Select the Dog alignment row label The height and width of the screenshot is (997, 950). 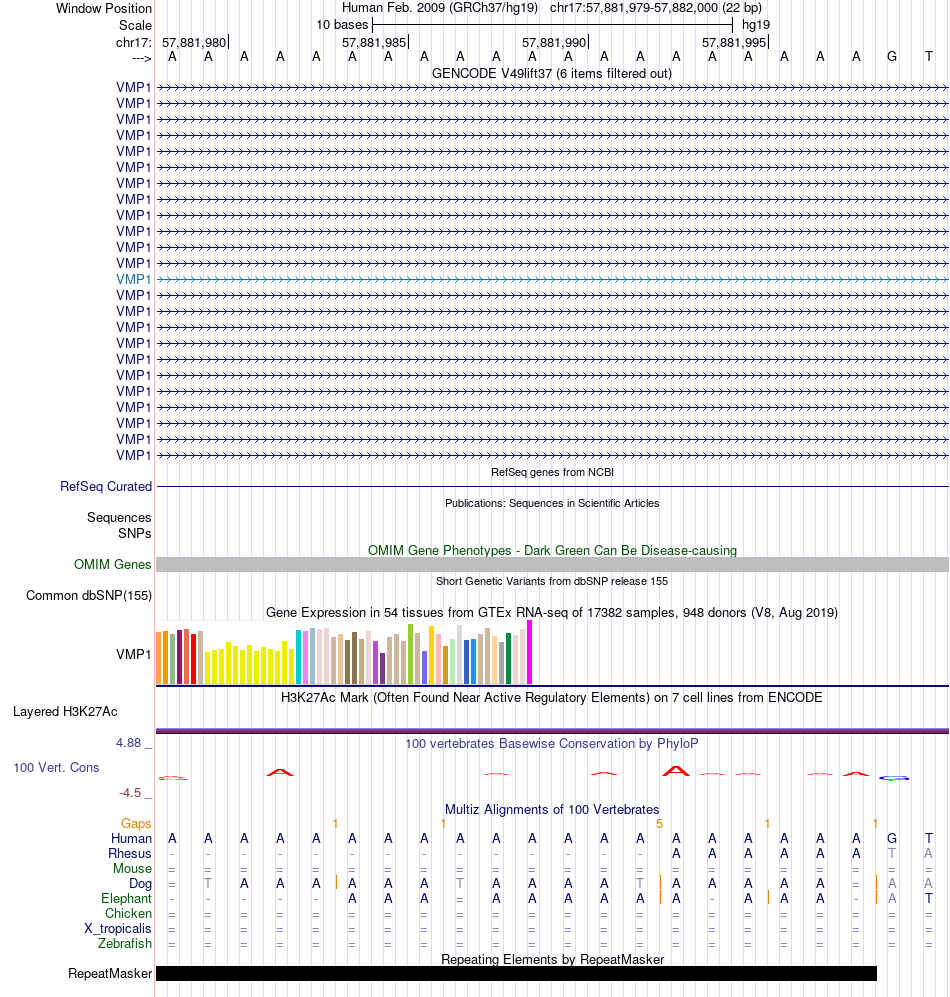[140, 884]
